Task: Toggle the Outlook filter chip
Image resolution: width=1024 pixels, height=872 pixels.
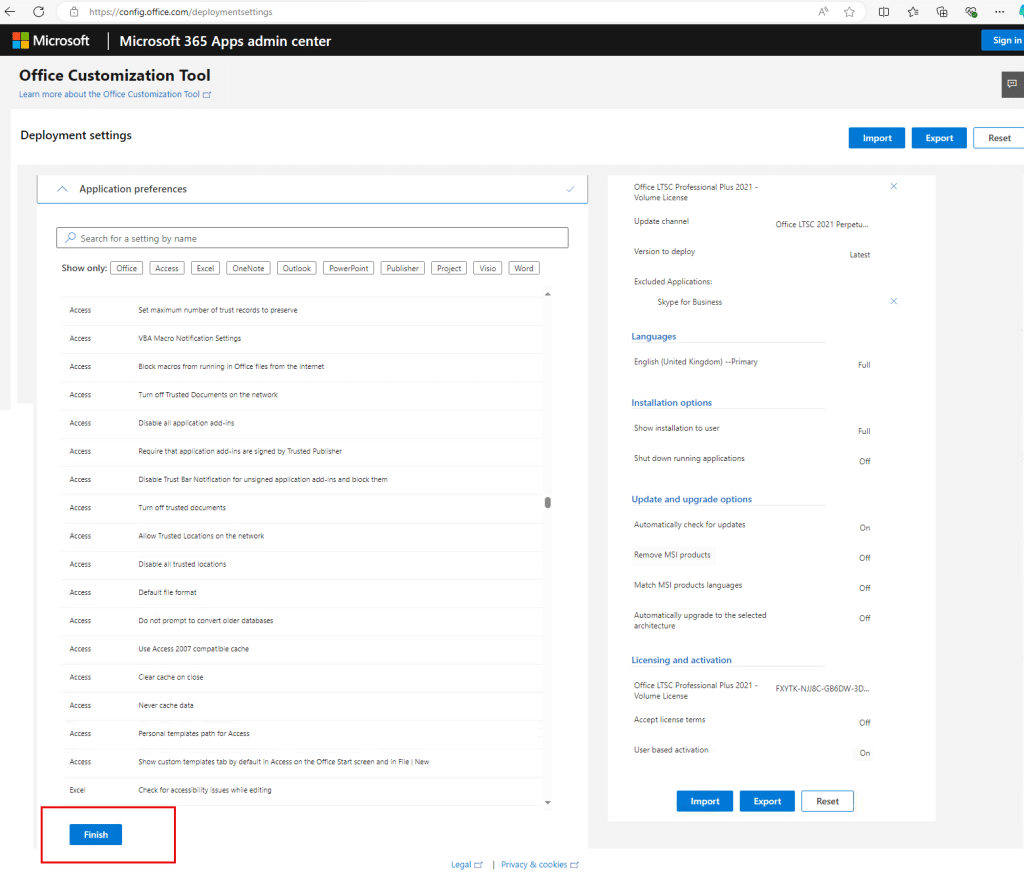Action: (296, 268)
